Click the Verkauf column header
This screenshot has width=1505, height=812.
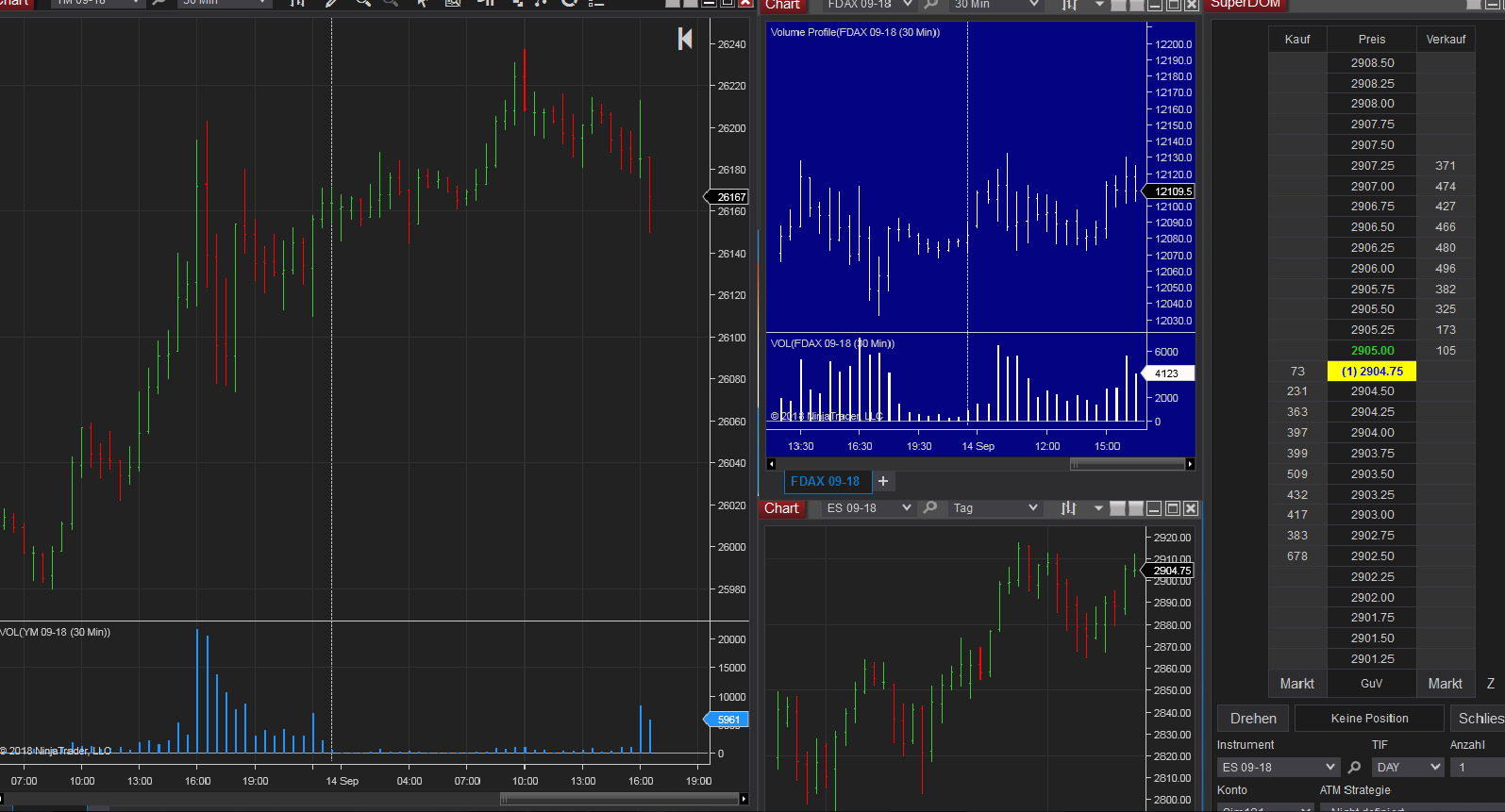pyautogui.click(x=1446, y=40)
